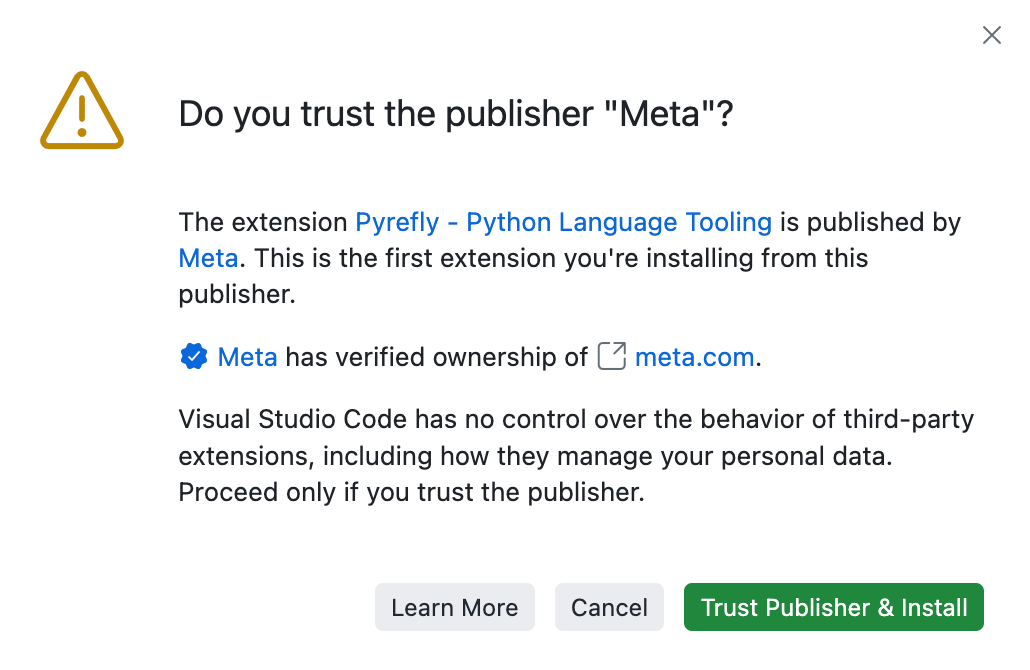
Task: Close the trust publisher dialog
Action: coord(991,36)
